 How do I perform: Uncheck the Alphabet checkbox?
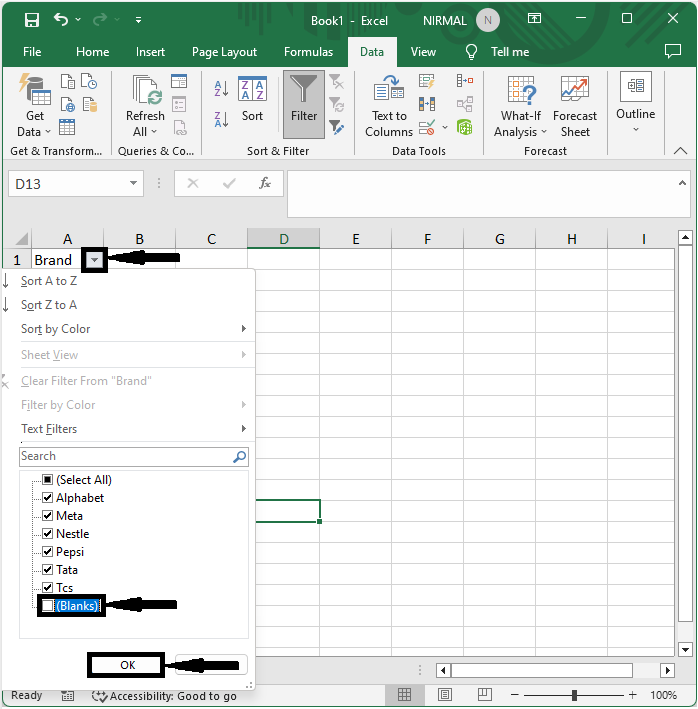click(x=47, y=497)
